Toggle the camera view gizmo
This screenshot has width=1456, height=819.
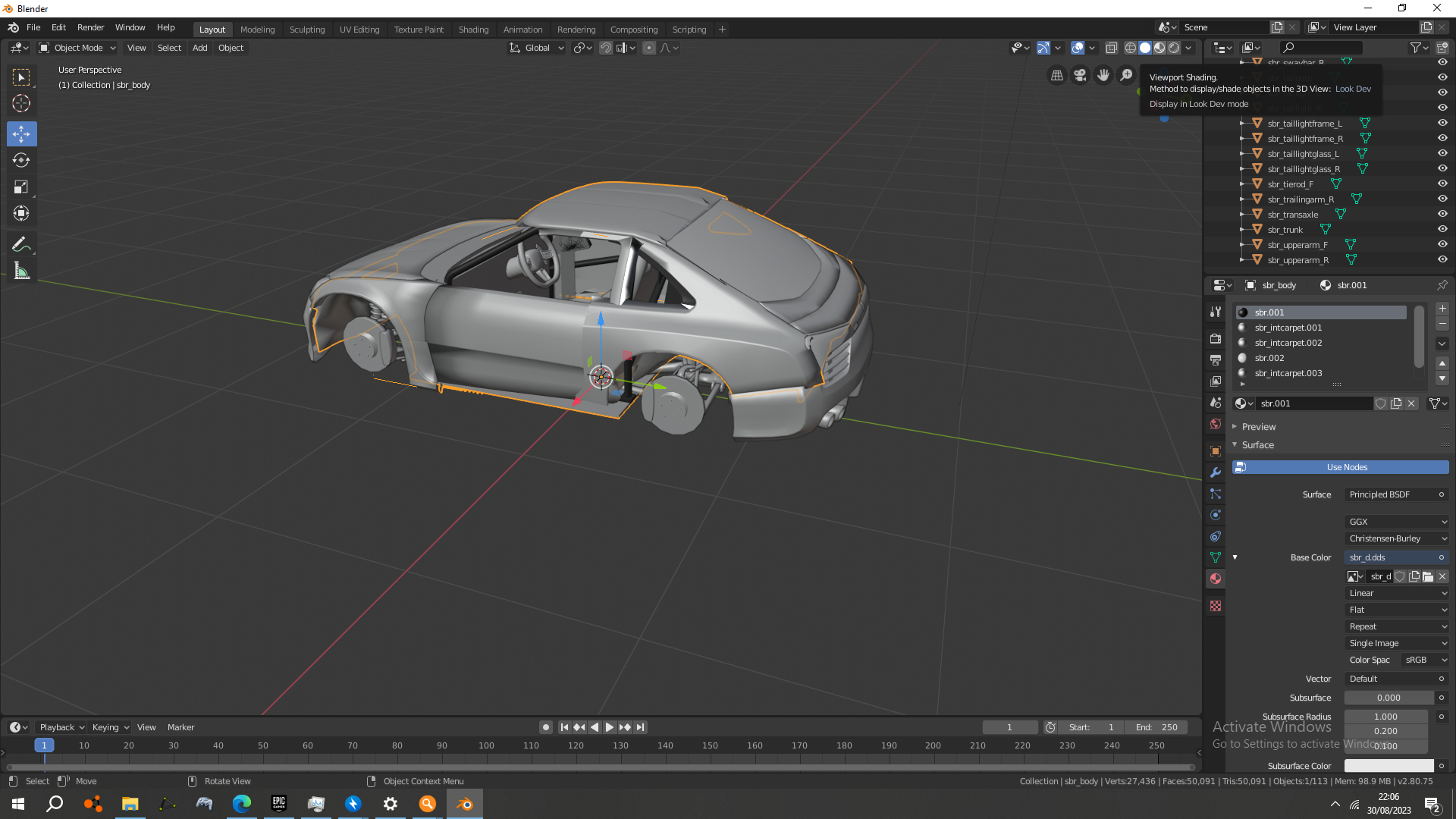[x=1080, y=75]
